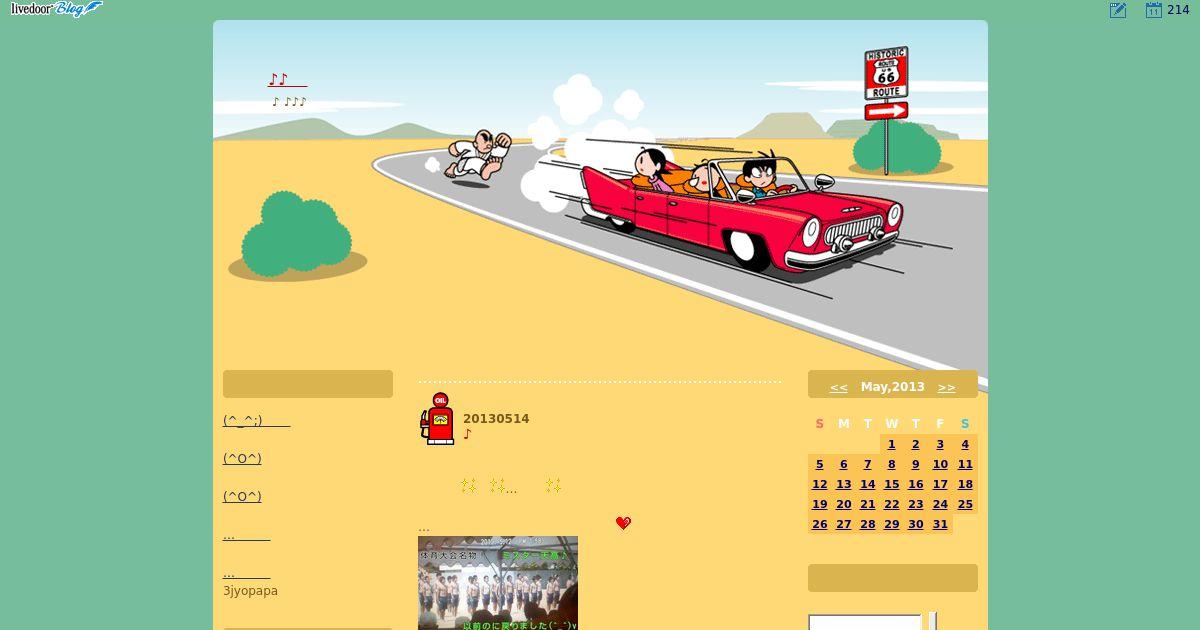Viewport: 1200px width, 630px height.
Task: Select May 19 in the calendar
Action: coord(820,504)
